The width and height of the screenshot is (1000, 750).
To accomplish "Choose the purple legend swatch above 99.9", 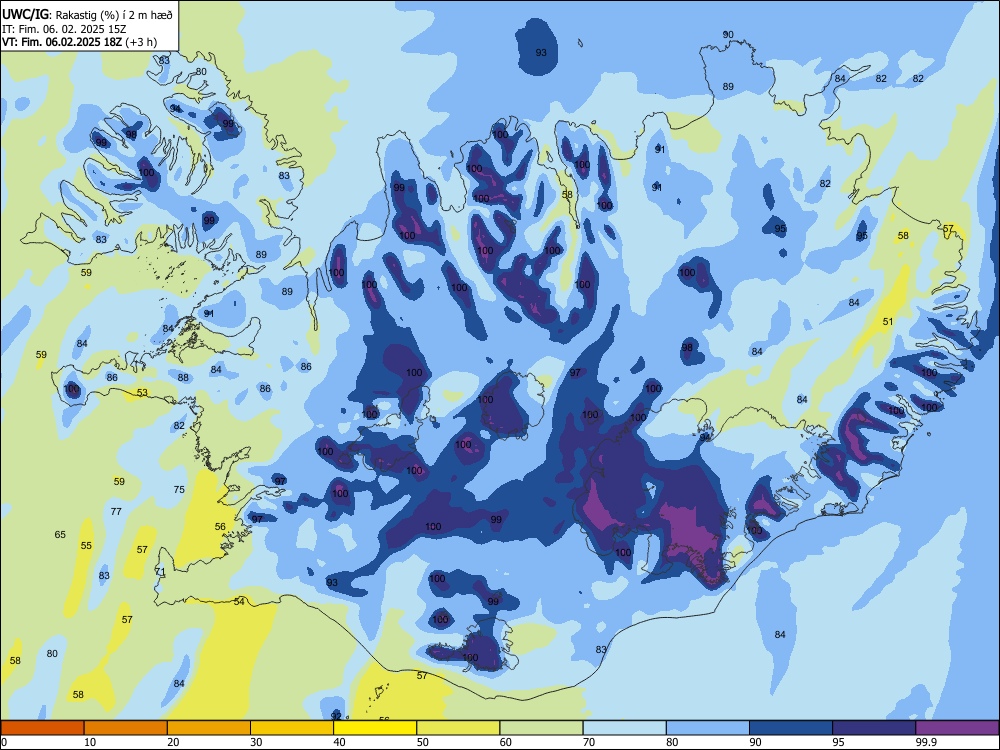I will tap(957, 728).
